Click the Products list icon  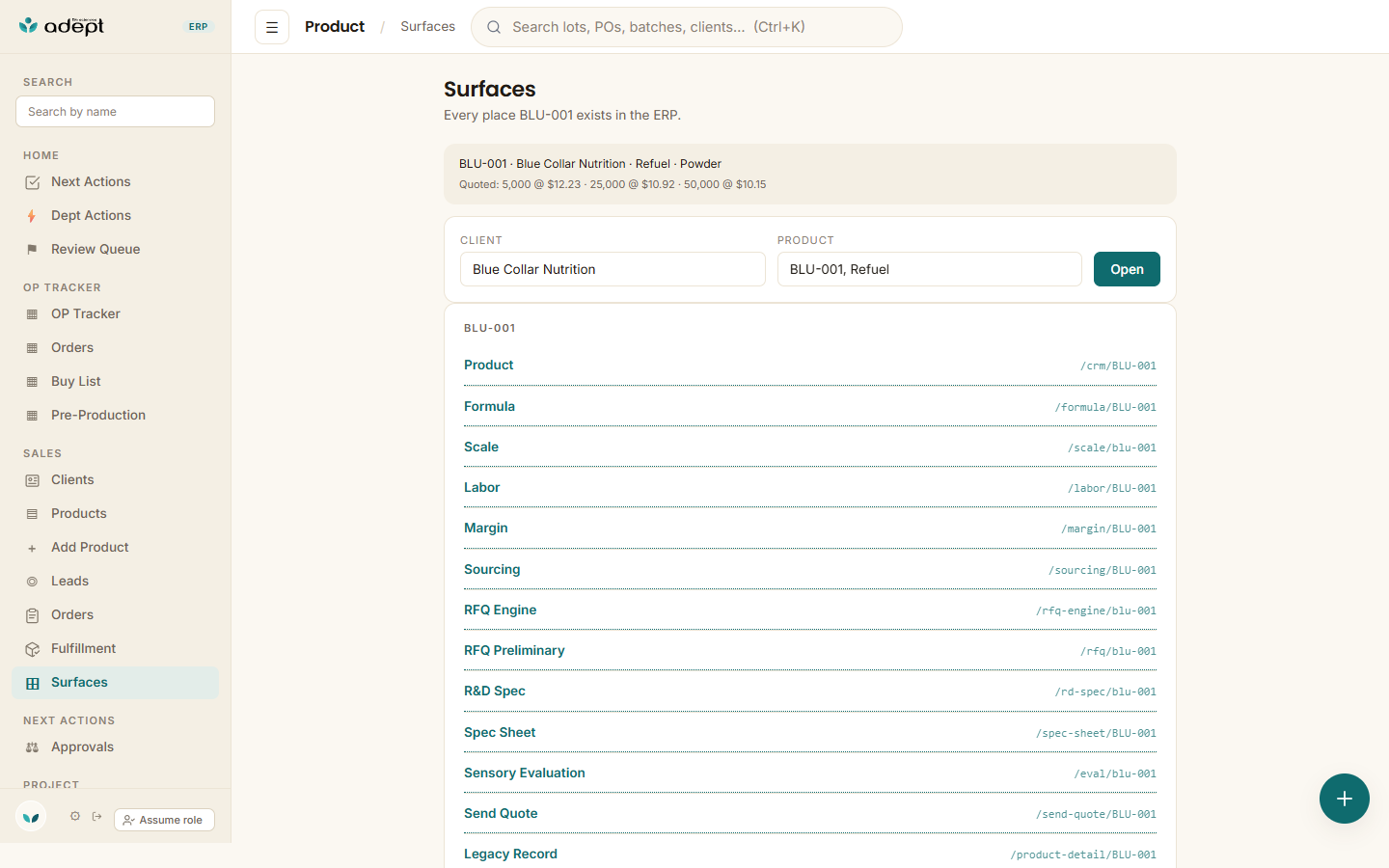tap(32, 514)
